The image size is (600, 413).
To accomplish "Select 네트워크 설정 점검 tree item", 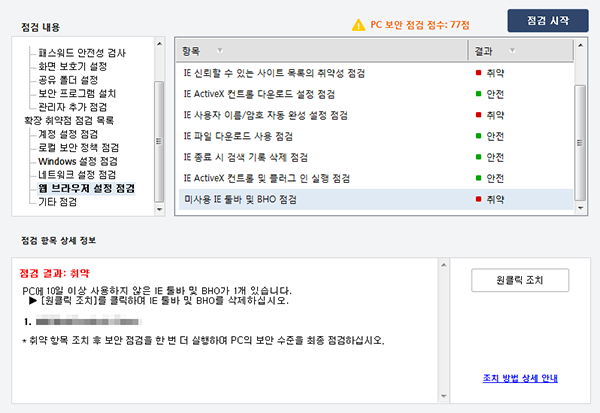I will [77, 175].
